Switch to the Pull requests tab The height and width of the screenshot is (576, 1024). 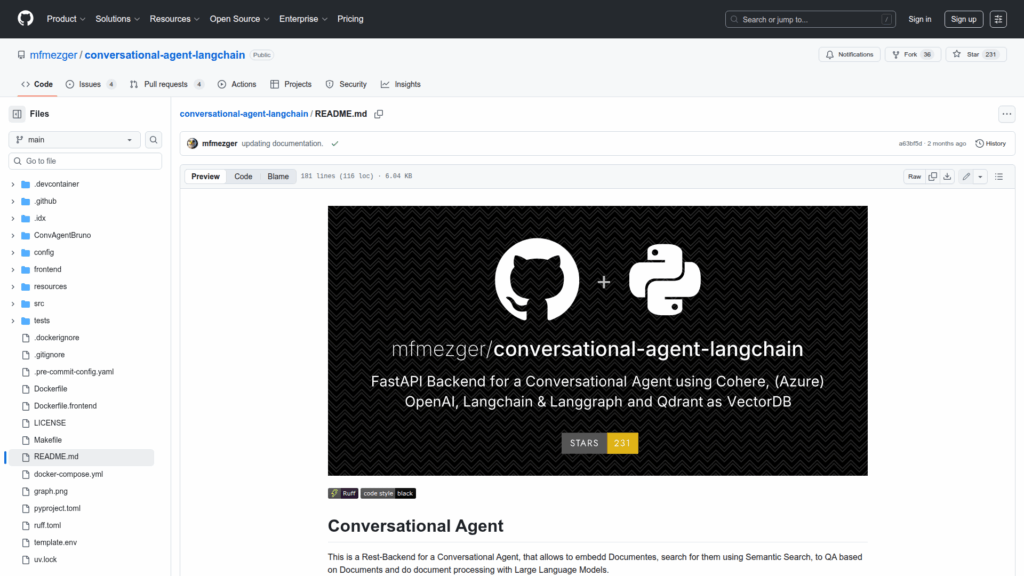tap(167, 84)
